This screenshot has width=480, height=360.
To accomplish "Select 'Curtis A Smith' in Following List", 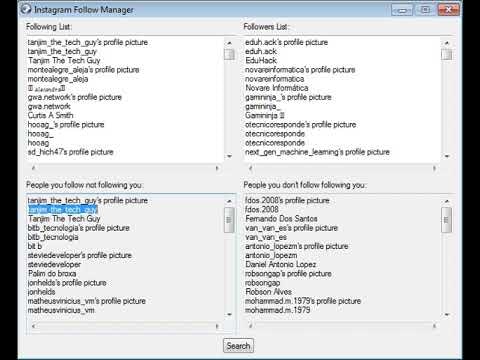I will coord(51,115).
